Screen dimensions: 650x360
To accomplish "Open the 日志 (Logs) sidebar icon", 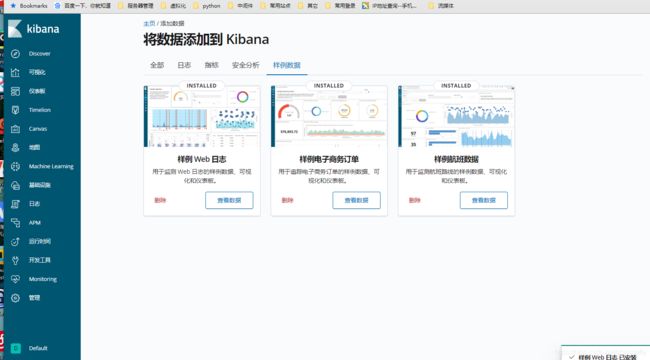I will (15, 204).
